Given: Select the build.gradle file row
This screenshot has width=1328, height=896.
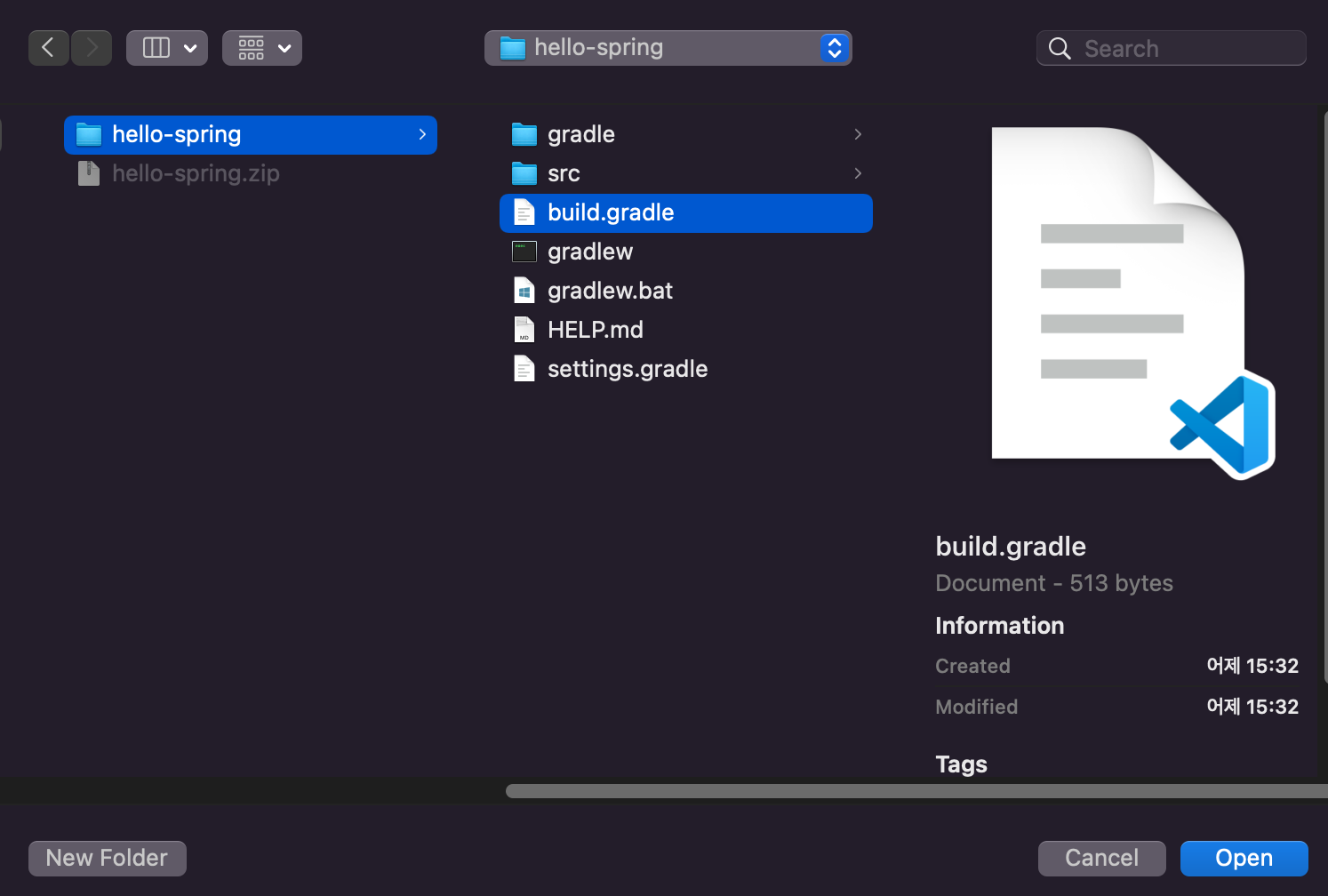Looking at the screenshot, I should pyautogui.click(x=686, y=213).
